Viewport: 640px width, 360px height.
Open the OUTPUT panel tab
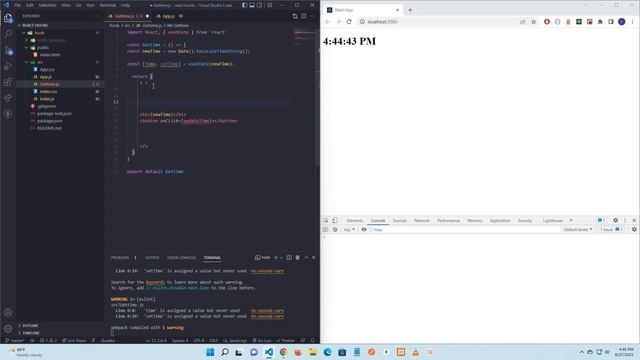pos(152,258)
